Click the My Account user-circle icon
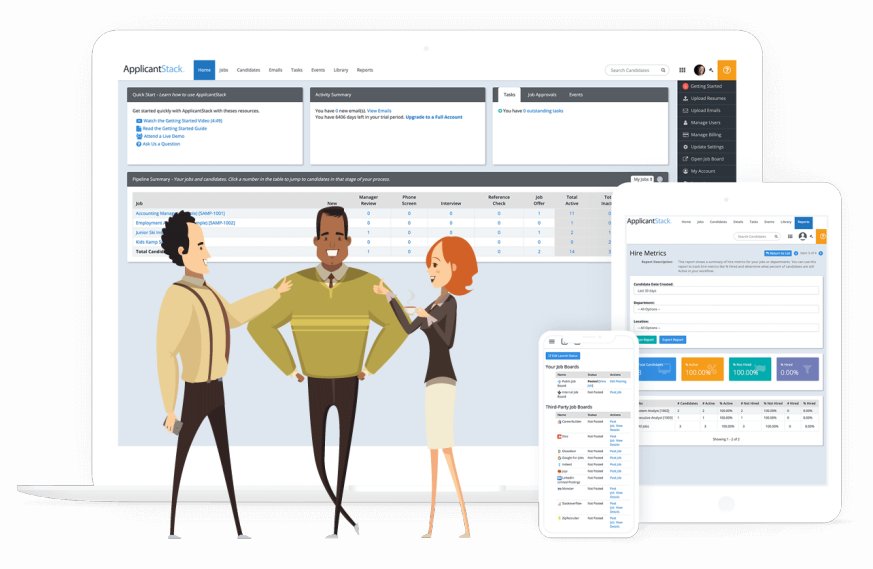This screenshot has width=873, height=569. (685, 171)
